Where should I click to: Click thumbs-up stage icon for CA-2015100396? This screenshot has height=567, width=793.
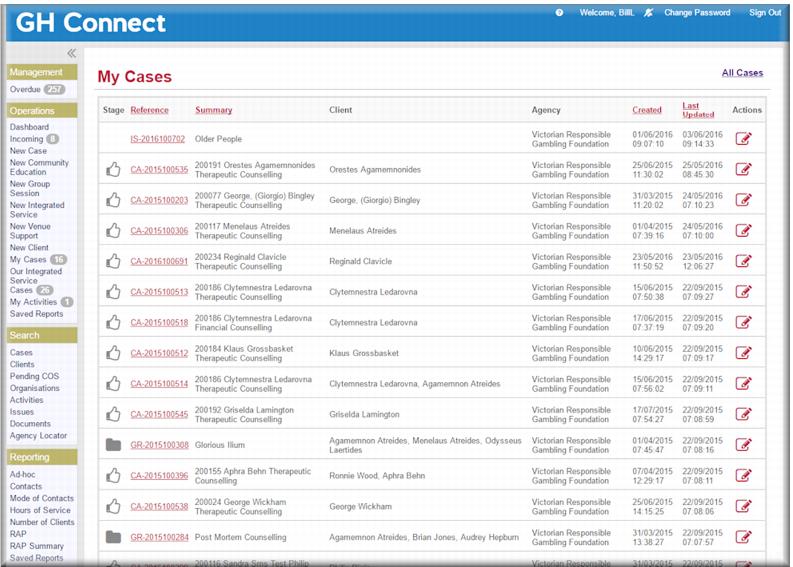[x=113, y=475]
